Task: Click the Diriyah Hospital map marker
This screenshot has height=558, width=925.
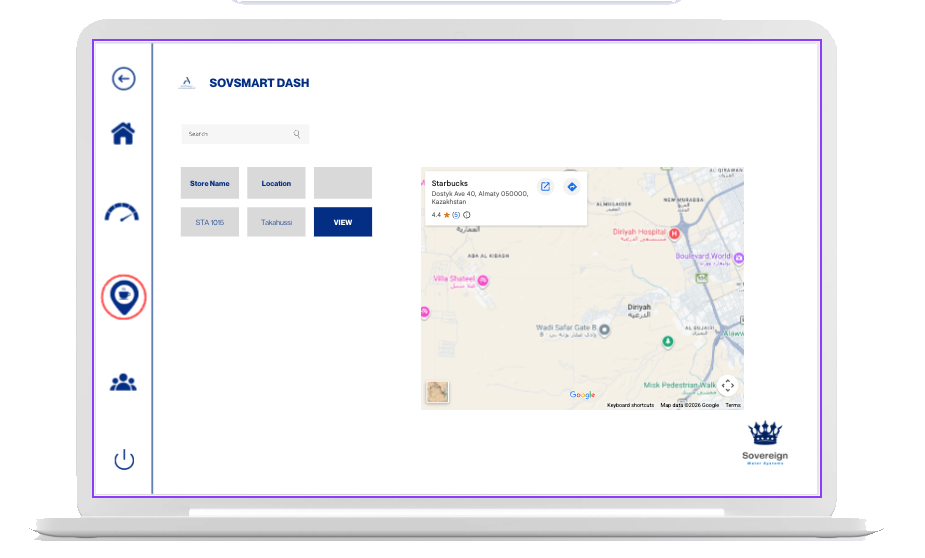Action: 674,234
